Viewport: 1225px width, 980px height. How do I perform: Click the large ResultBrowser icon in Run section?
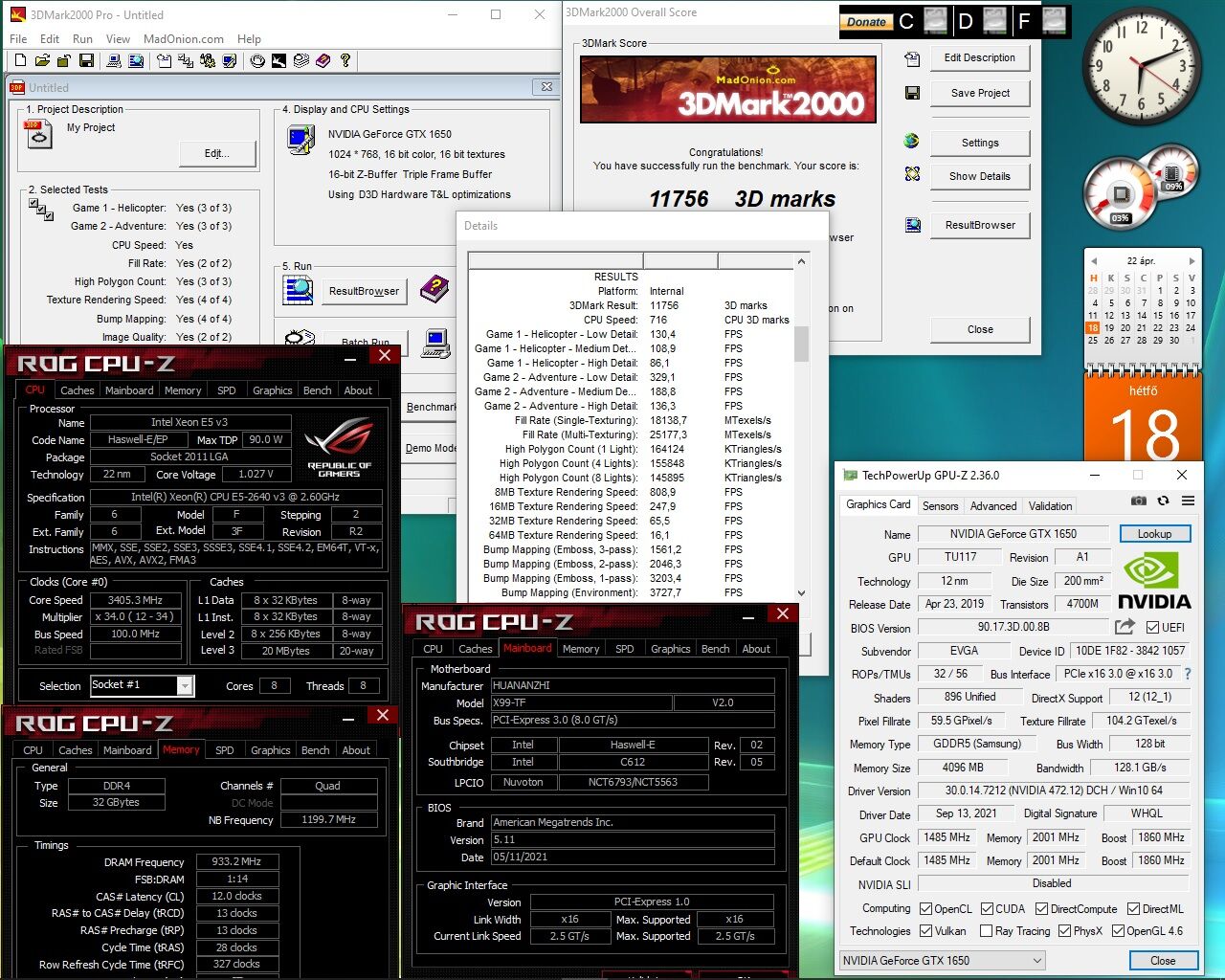click(298, 289)
